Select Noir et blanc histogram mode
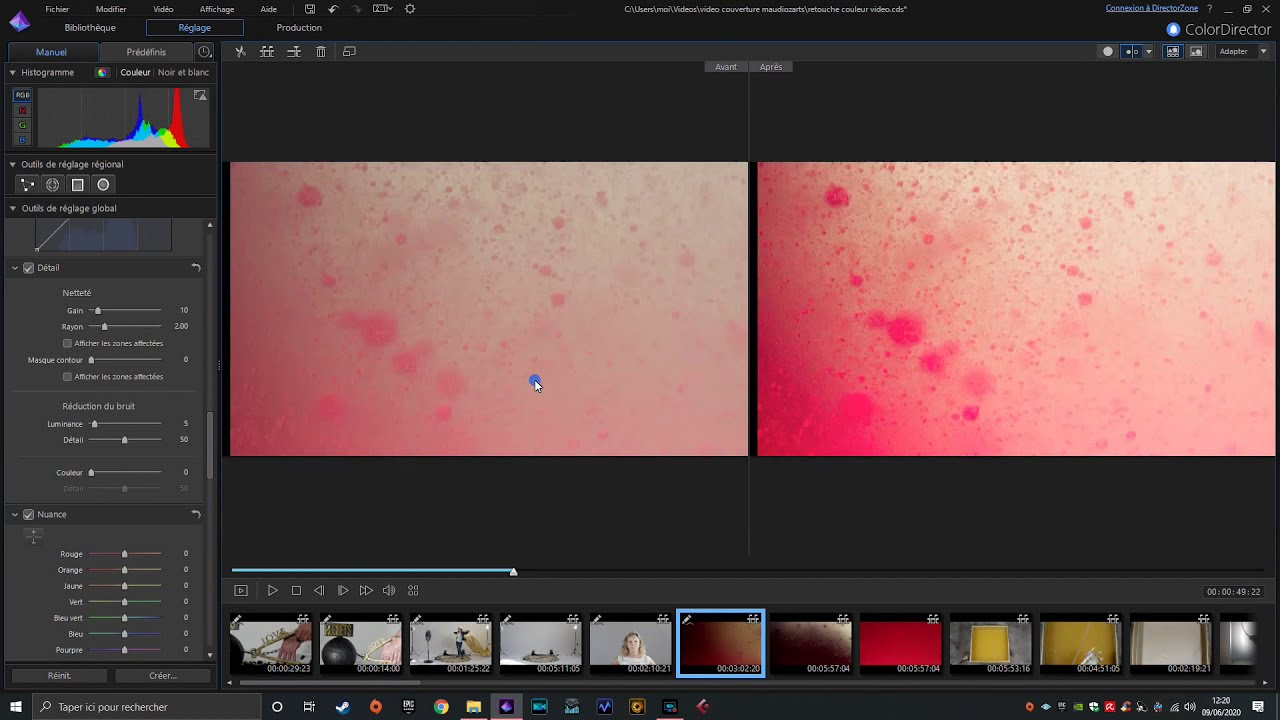The width and height of the screenshot is (1280, 720). click(x=183, y=72)
